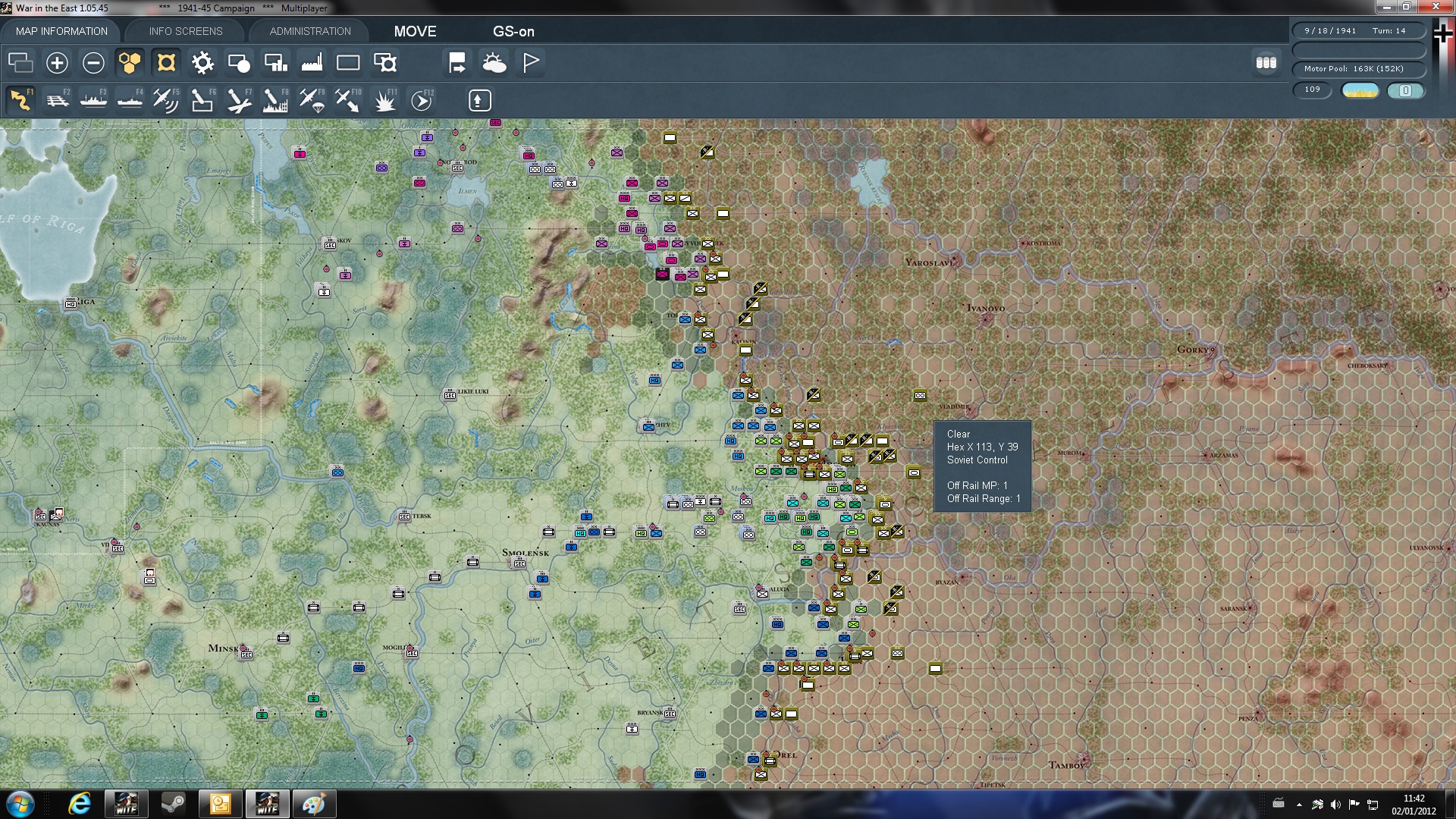Select Air Recon mode (F5)
This screenshot has width=1456, height=819.
pos(166,99)
